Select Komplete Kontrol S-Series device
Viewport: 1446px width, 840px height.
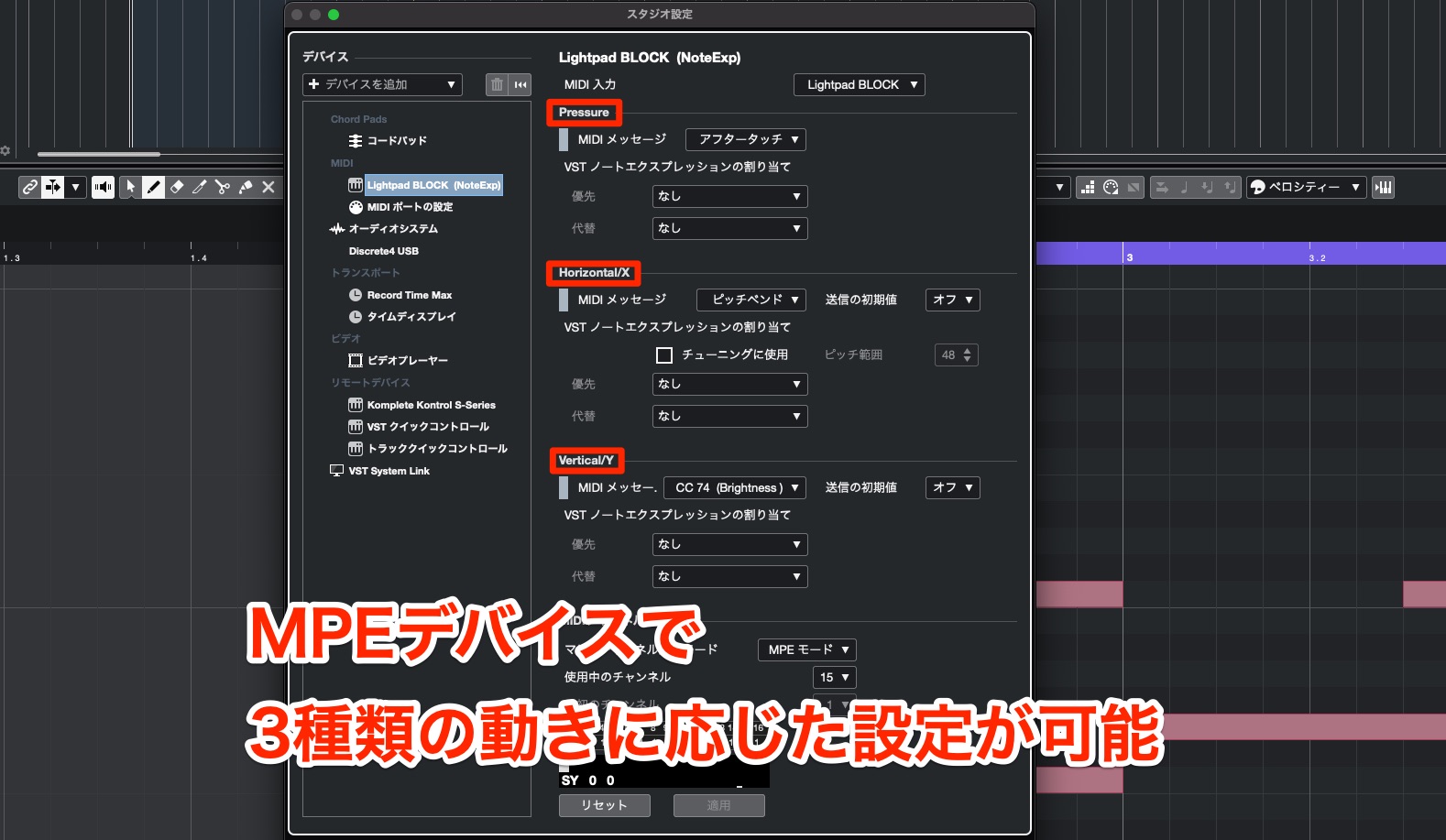click(431, 405)
